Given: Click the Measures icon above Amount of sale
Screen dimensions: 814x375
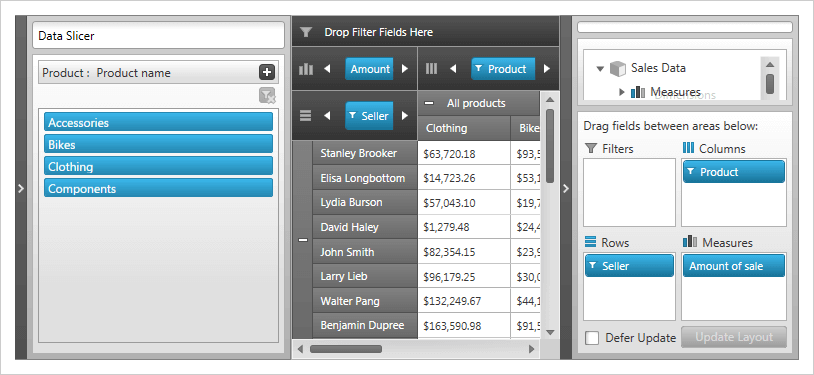Looking at the screenshot, I should [x=689, y=242].
